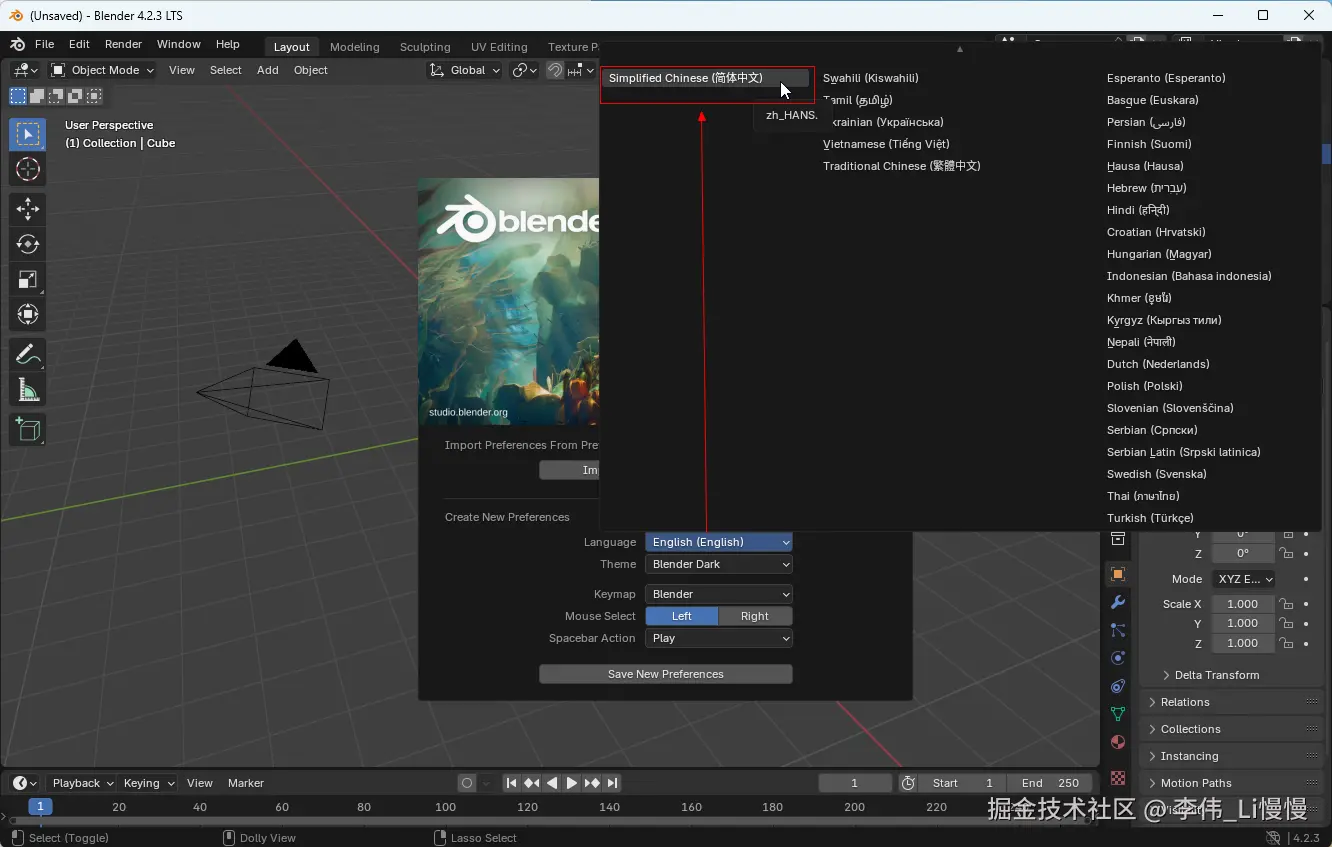Click the Scale X value field

[1242, 604]
